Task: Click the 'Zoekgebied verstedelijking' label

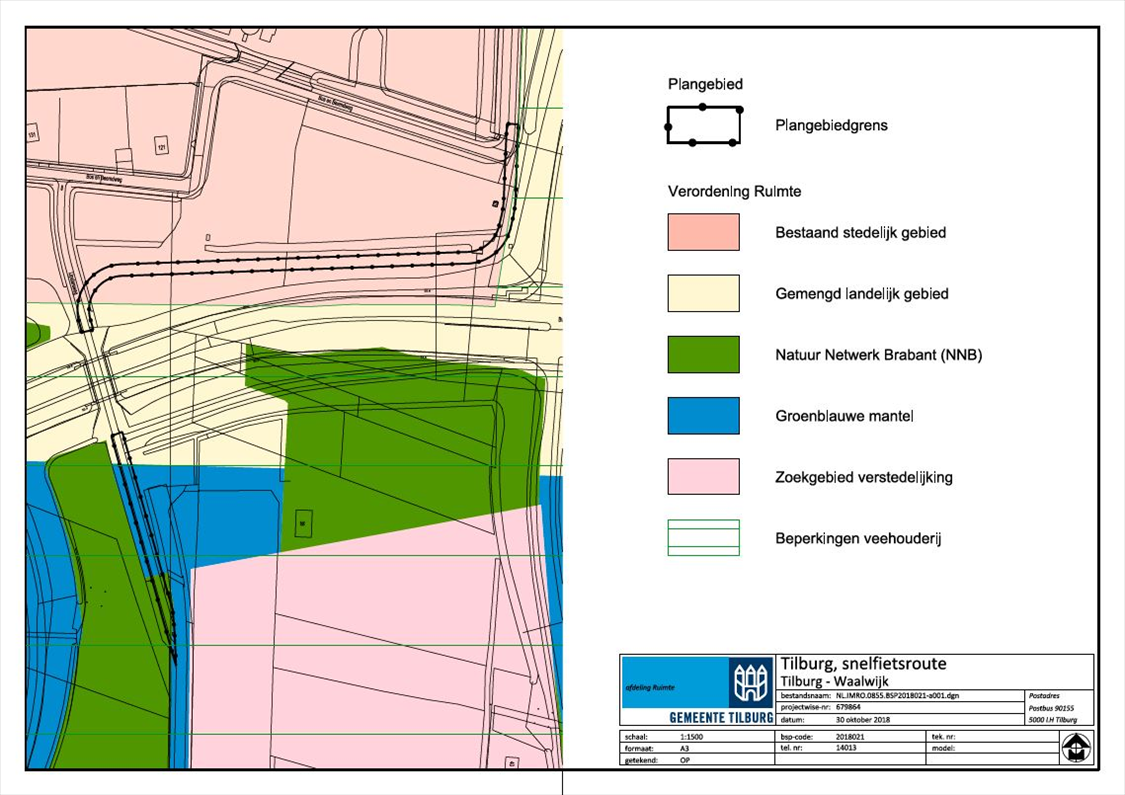Action: pyautogui.click(x=864, y=477)
